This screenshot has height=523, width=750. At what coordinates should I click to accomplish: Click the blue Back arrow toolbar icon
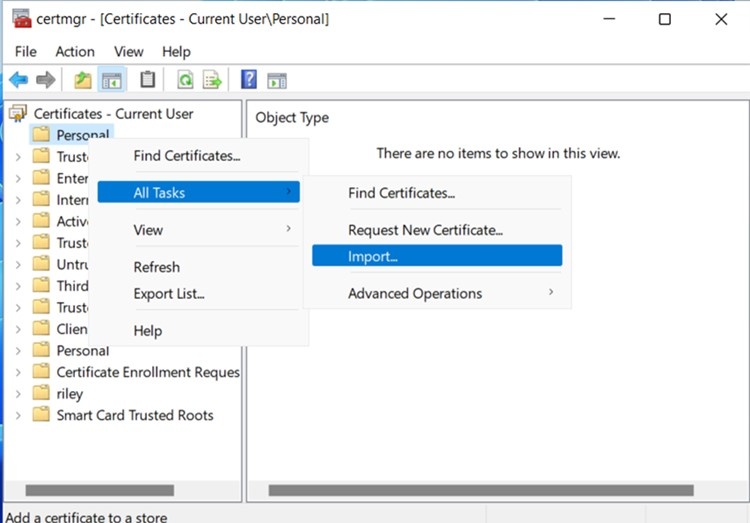click(x=19, y=80)
